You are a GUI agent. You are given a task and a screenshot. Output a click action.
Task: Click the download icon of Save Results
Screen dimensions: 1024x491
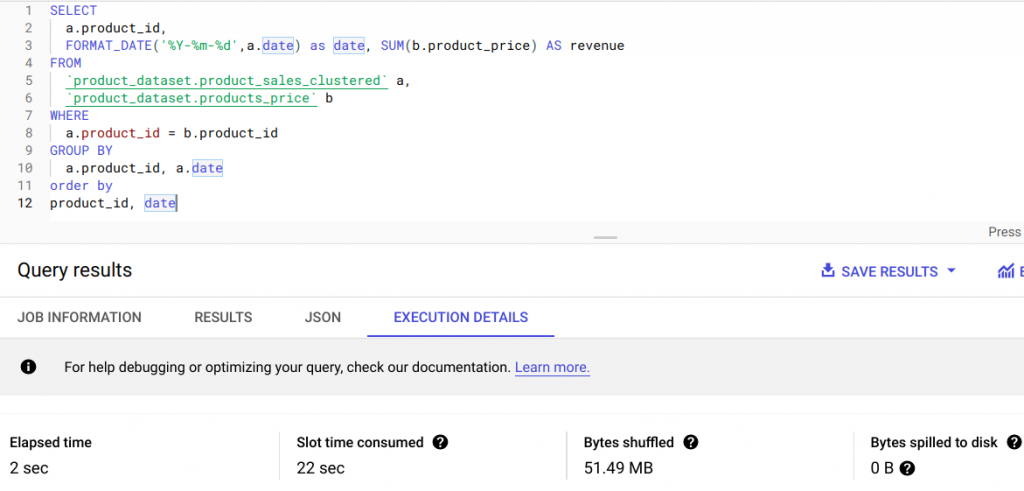click(828, 271)
